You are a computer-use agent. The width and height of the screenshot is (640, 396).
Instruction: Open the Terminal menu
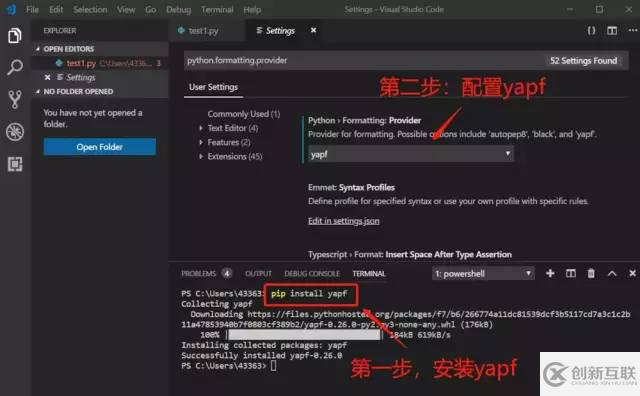pyautogui.click(x=217, y=9)
